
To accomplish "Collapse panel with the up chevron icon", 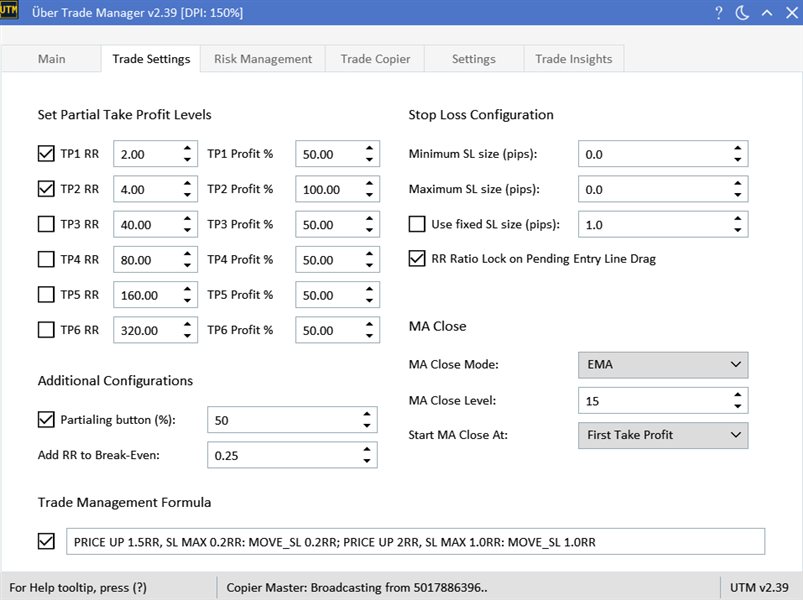I will point(766,13).
